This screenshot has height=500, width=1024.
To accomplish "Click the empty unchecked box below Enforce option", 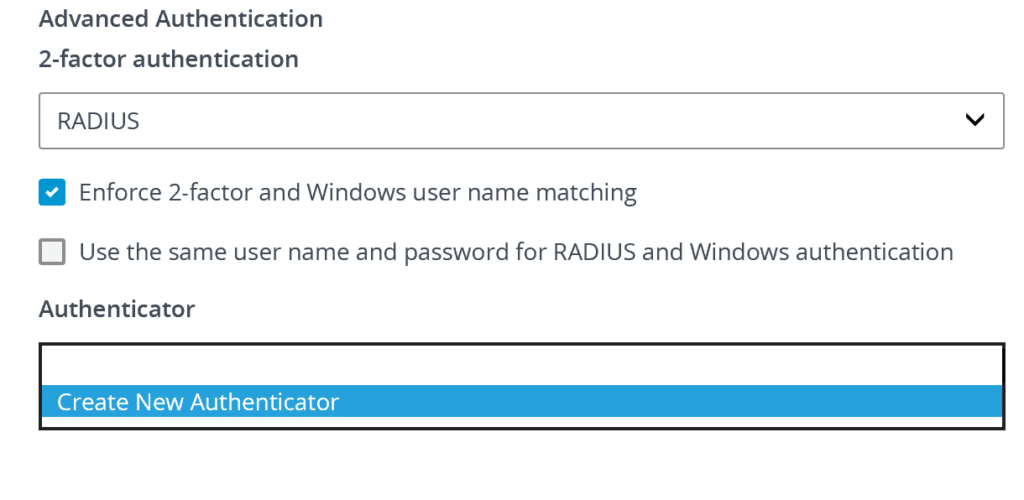I will (52, 252).
